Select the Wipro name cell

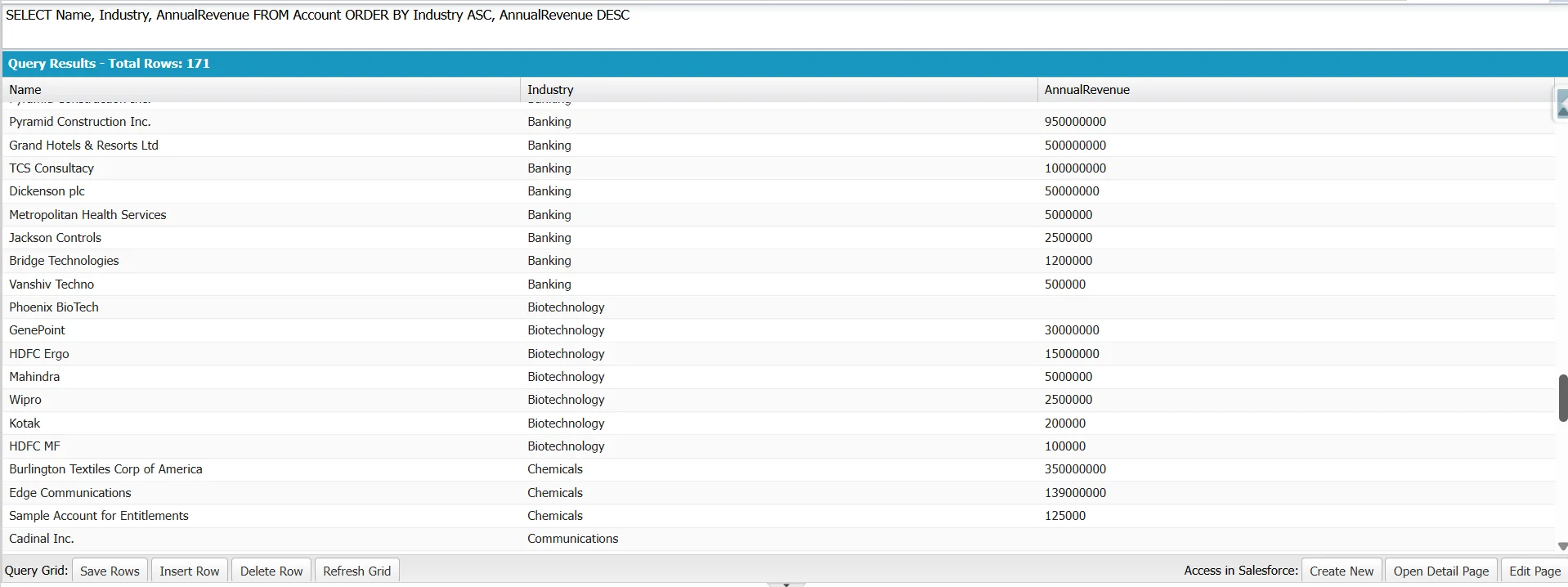261,400
